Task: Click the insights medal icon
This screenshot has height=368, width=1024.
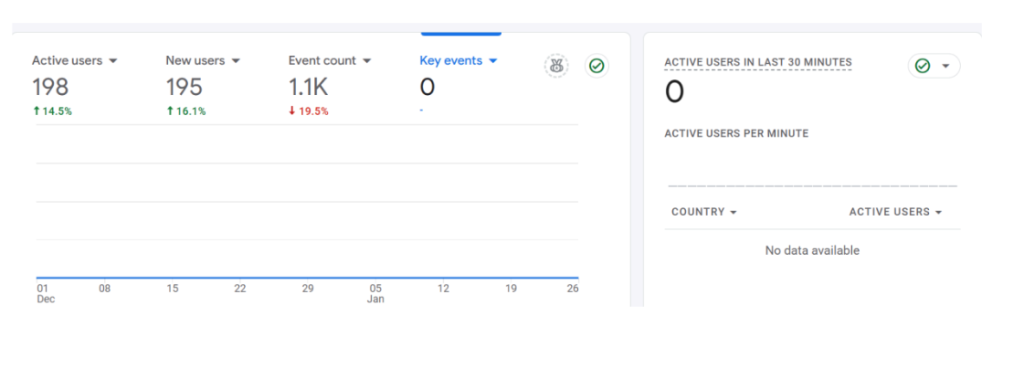Action: (556, 66)
